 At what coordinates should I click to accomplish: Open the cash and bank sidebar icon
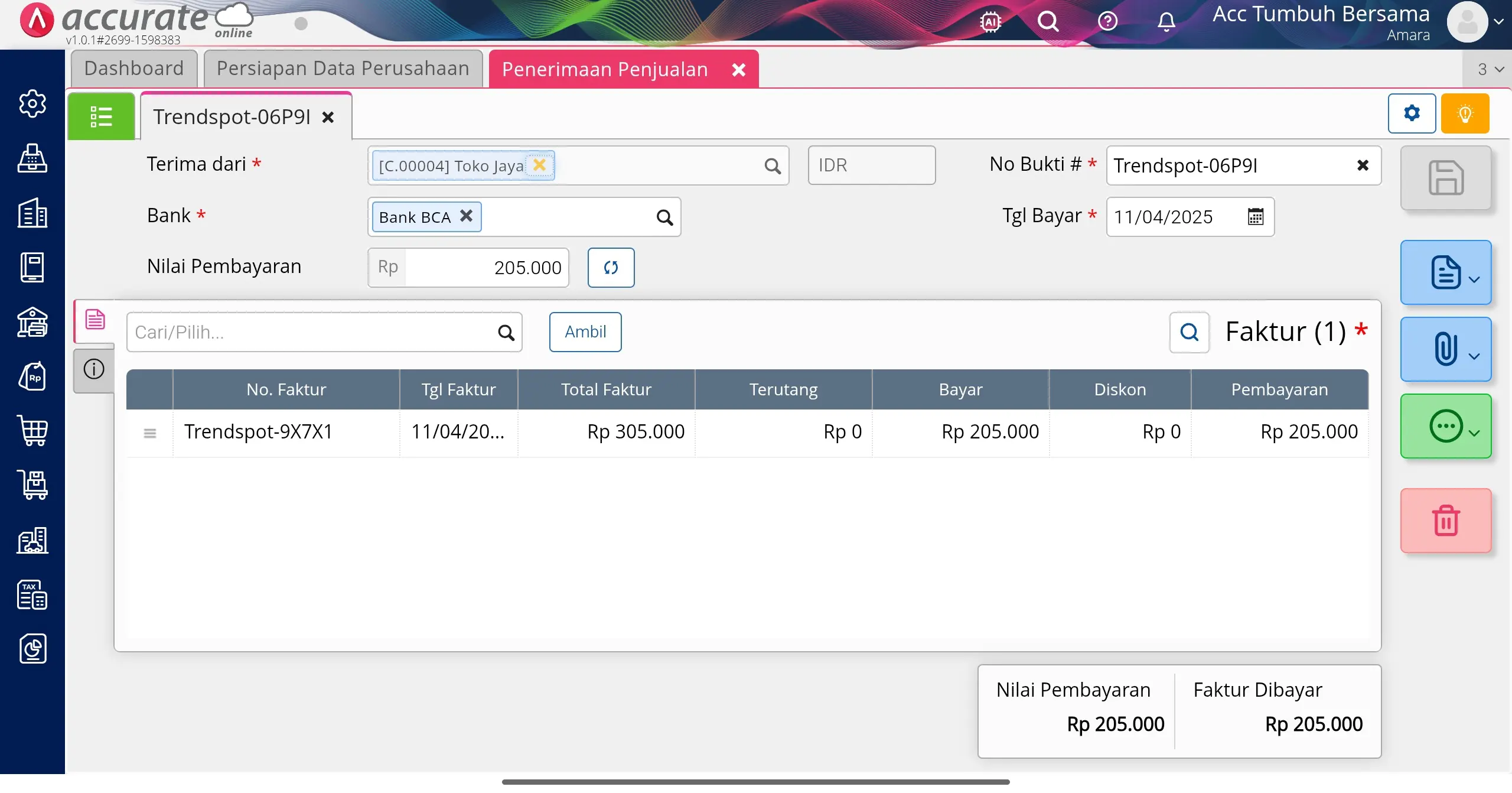32,322
